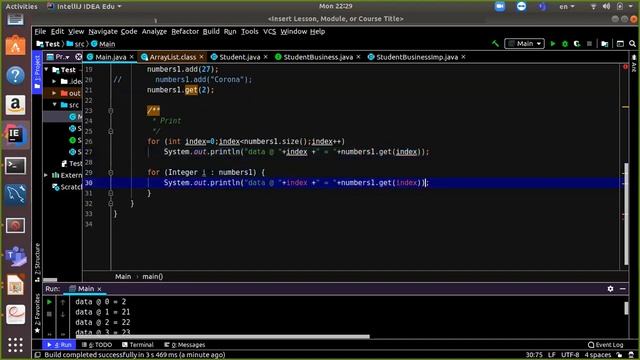Click UTF-8 encoding in status bar

[x=570, y=355]
